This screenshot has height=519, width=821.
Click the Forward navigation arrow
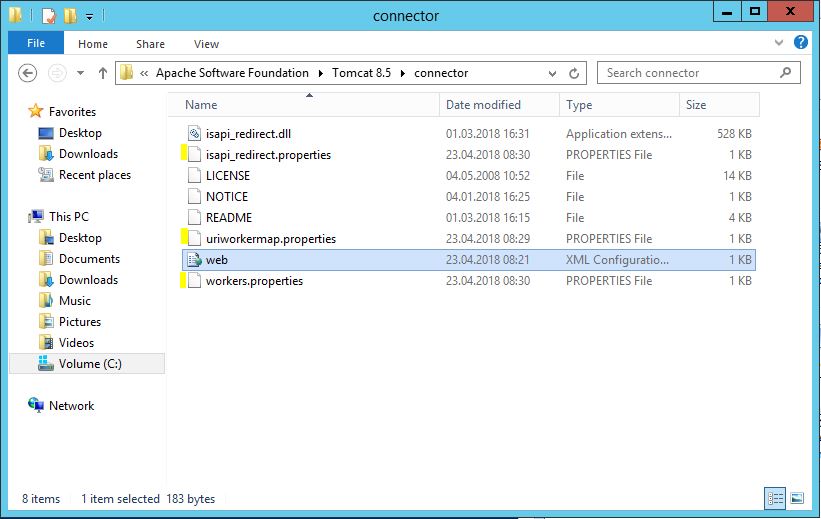[x=57, y=73]
